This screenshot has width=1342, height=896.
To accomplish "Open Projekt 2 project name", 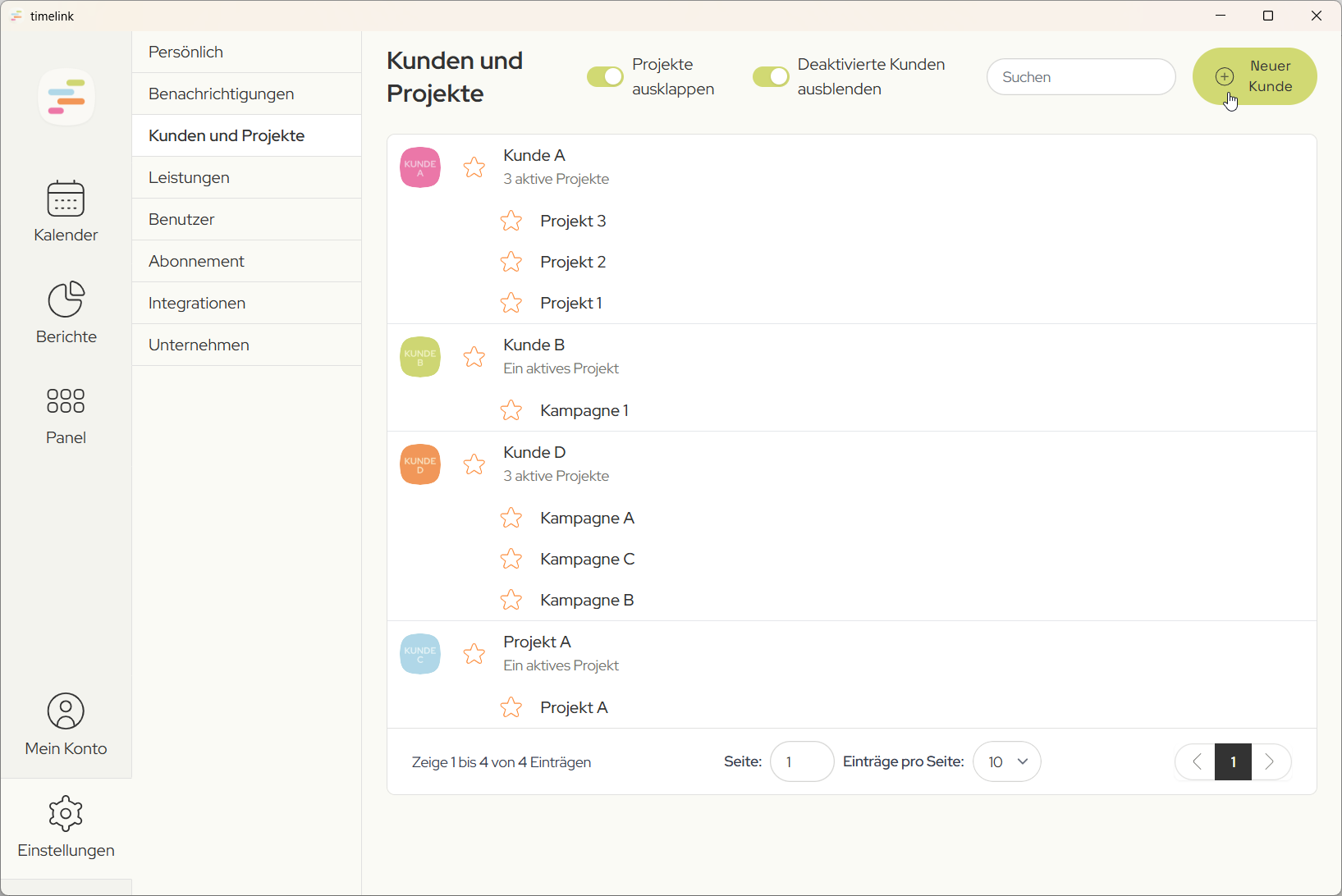I will (x=573, y=262).
